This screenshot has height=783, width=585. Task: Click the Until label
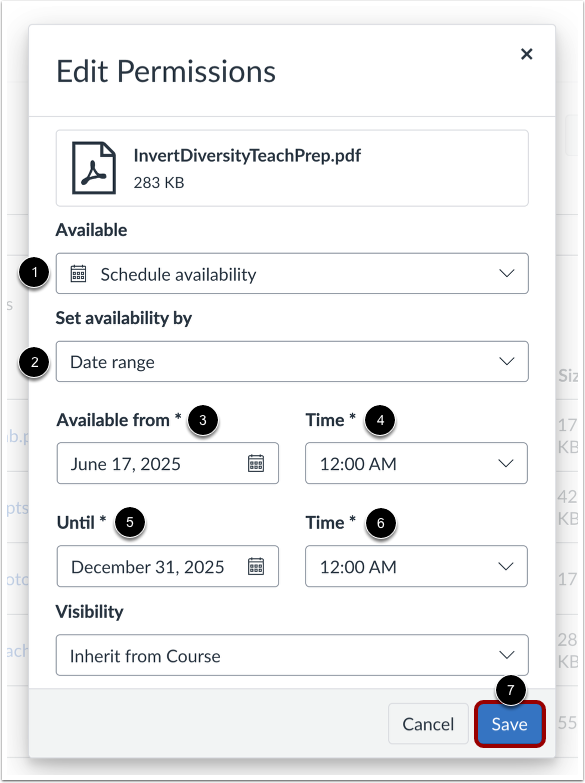pyautogui.click(x=75, y=522)
